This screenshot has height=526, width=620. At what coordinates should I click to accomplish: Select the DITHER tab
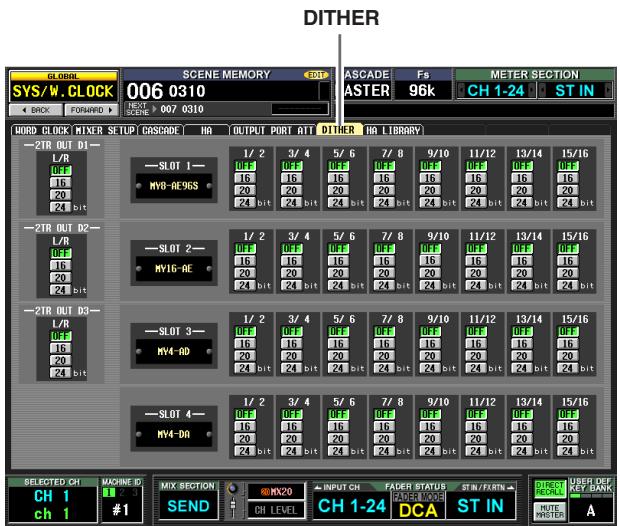338,130
